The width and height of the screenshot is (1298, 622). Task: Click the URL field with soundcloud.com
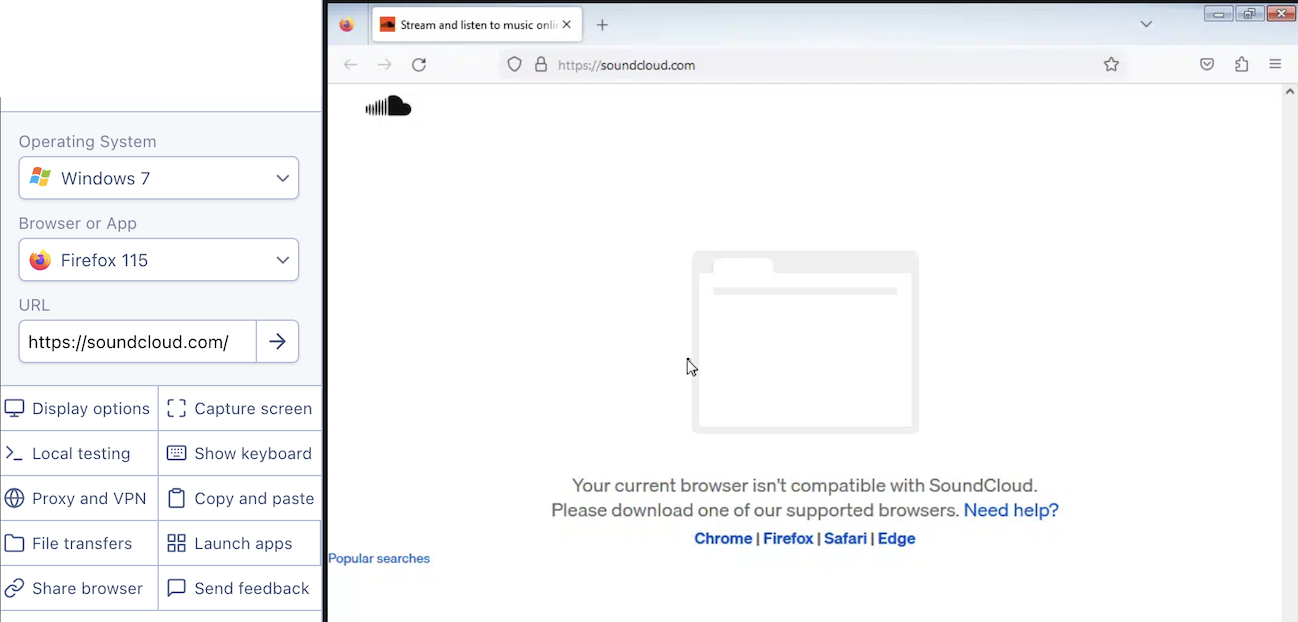pyautogui.click(x=138, y=342)
